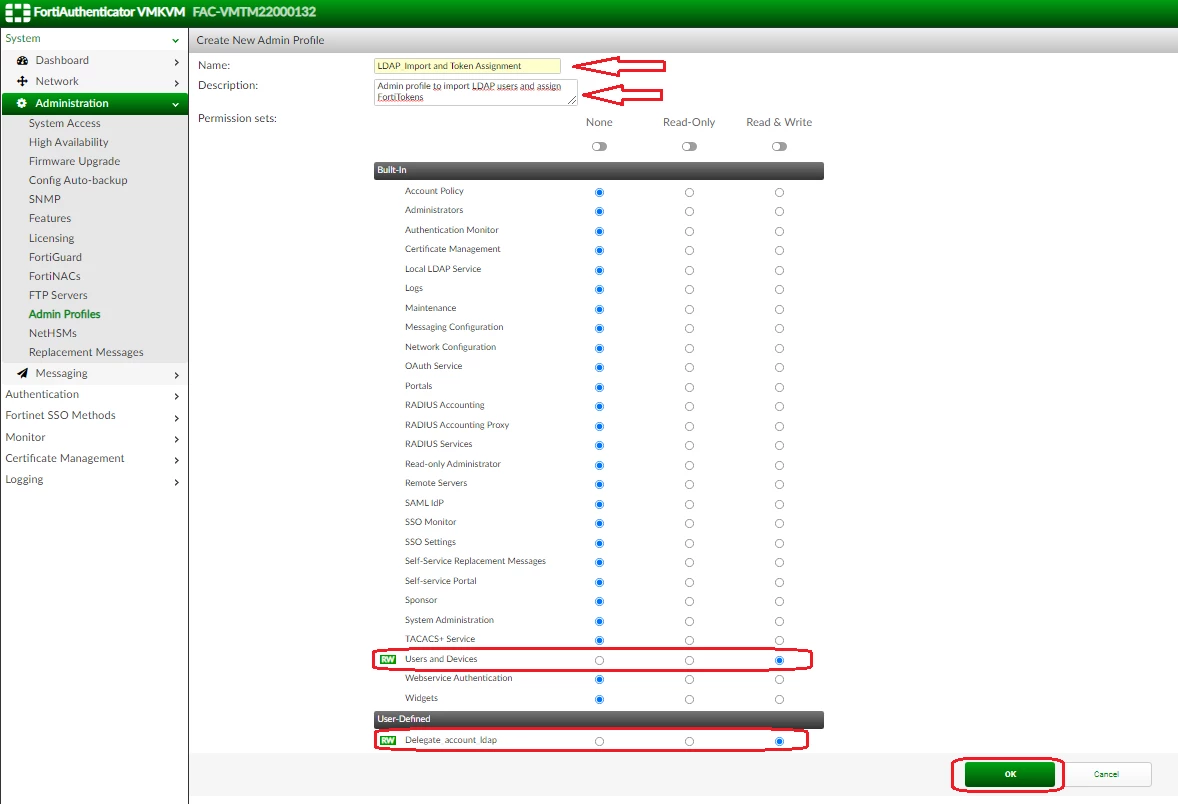Screen dimensions: 1178x804
Task: Set Remote Servers to Read & Write
Action: coord(779,485)
